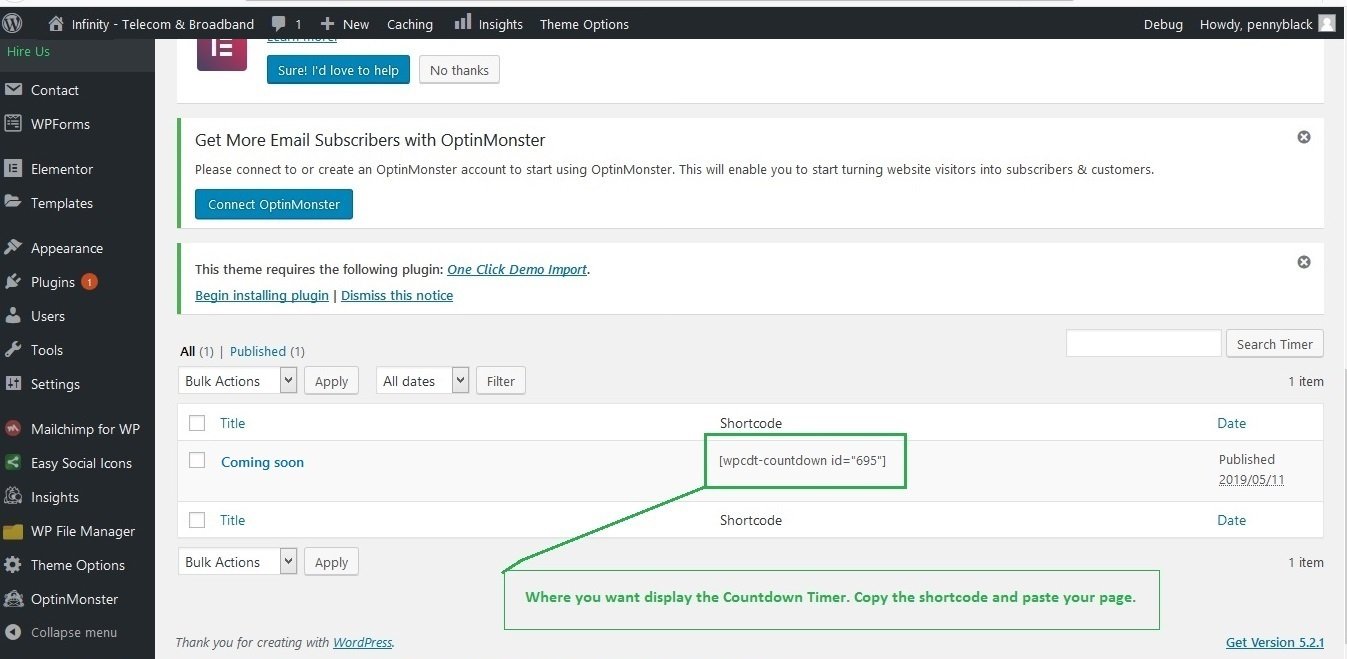Dismiss the One Click Demo Import notice
This screenshot has height=659, width=1347.
point(1304,262)
